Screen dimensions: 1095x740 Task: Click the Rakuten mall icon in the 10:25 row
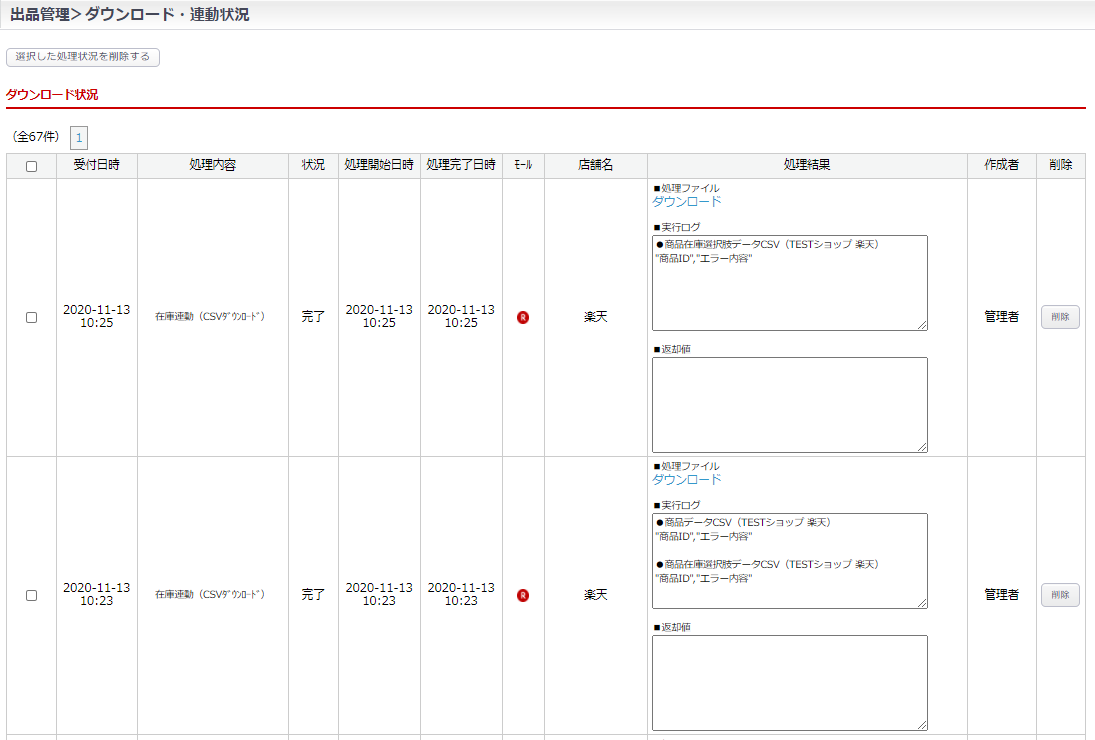(523, 317)
